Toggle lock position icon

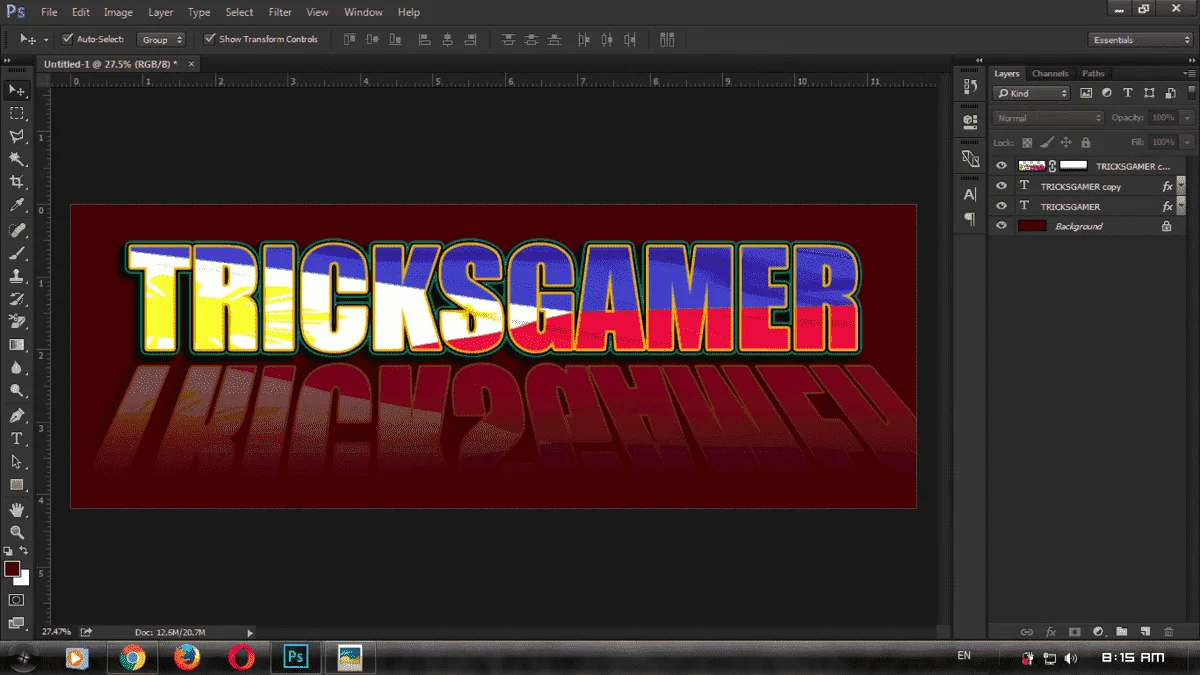click(x=1066, y=143)
